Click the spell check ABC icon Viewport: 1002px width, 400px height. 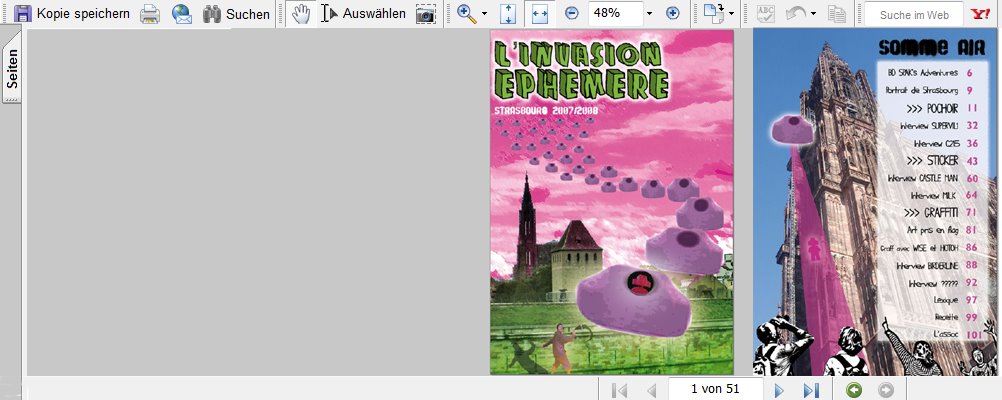tap(766, 13)
